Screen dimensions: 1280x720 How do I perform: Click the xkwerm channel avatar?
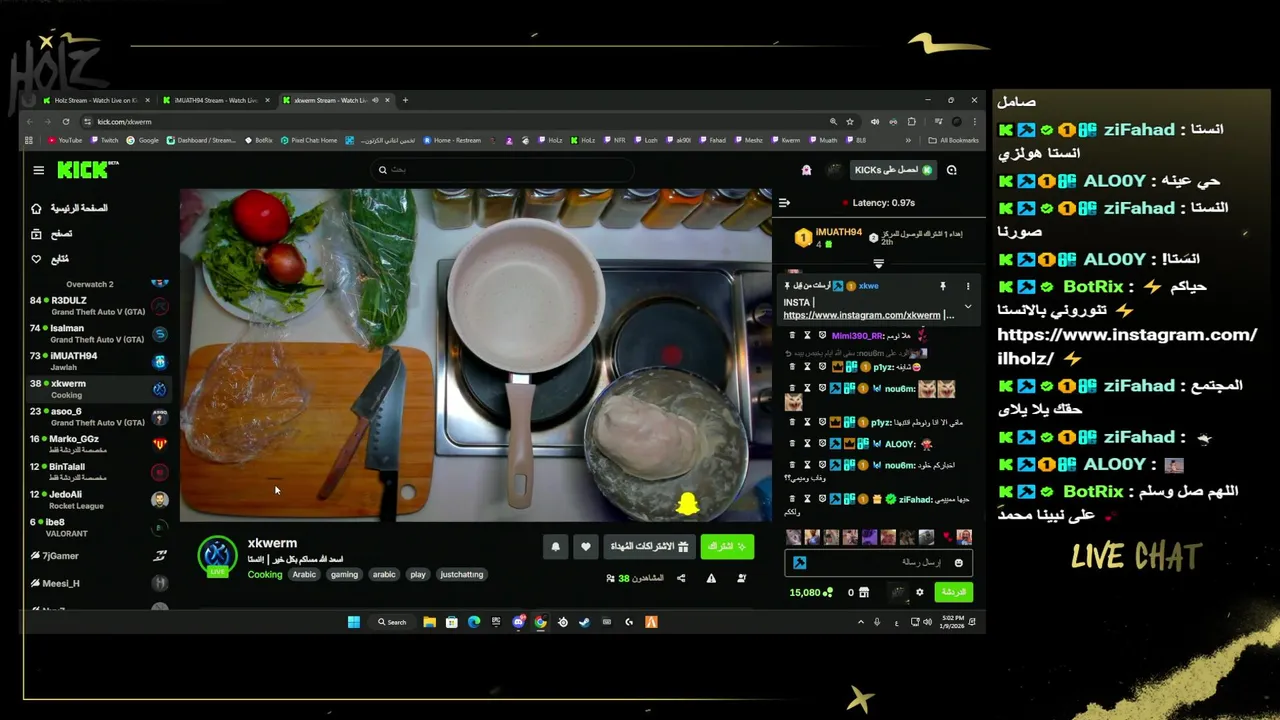click(x=217, y=556)
